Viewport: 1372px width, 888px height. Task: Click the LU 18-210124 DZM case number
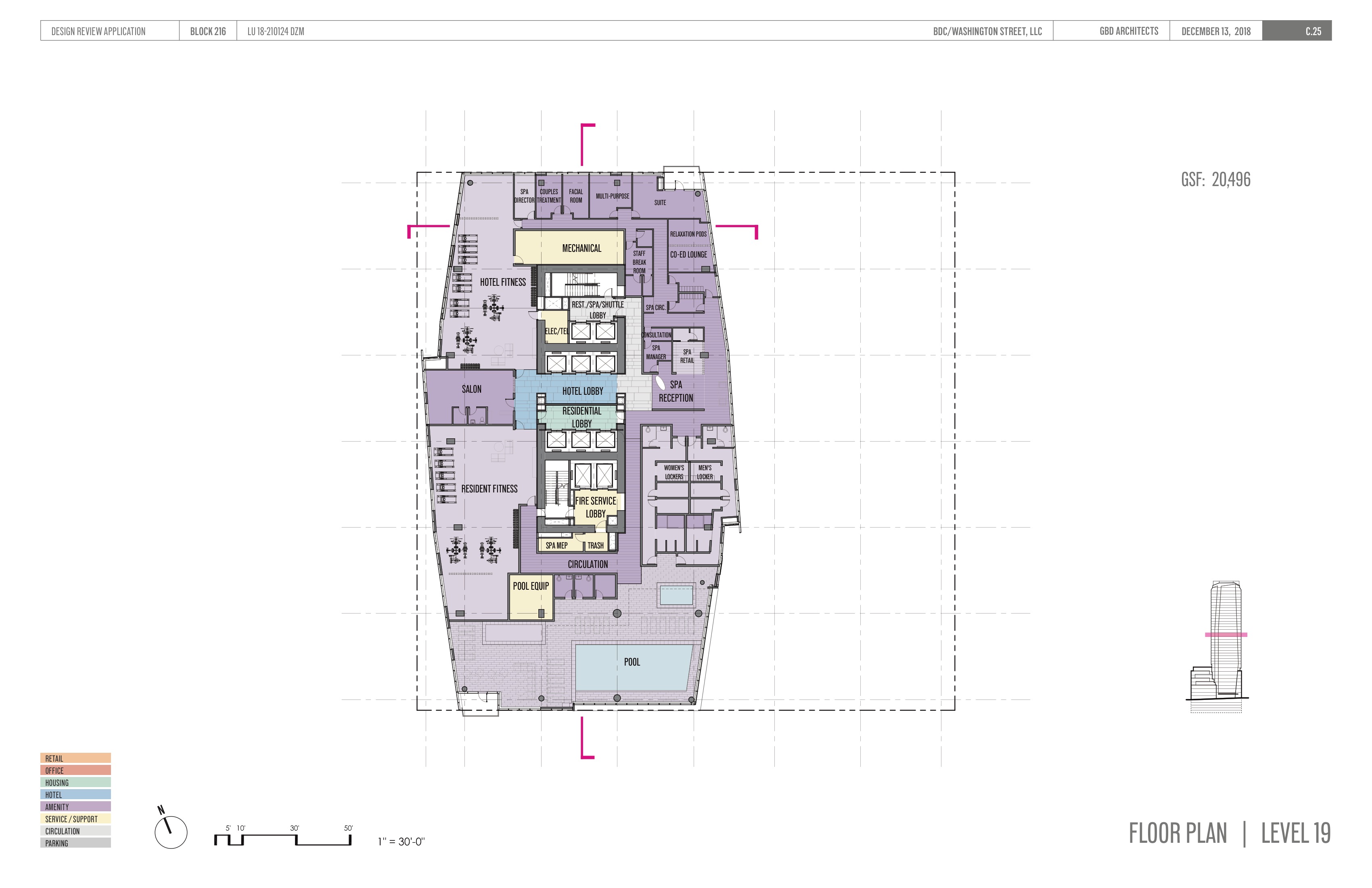[x=276, y=32]
